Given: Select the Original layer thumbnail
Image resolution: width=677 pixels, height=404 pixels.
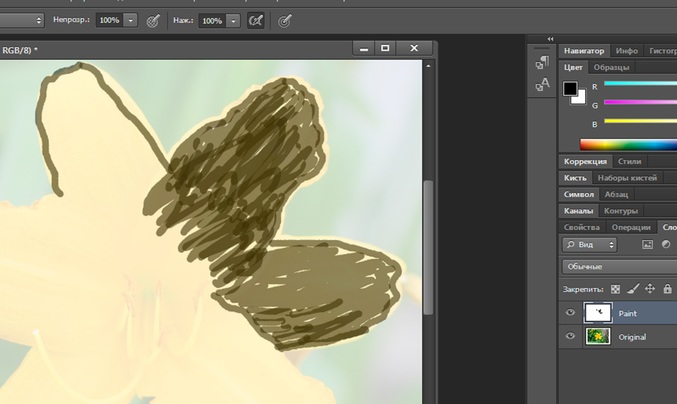Looking at the screenshot, I should click(598, 337).
